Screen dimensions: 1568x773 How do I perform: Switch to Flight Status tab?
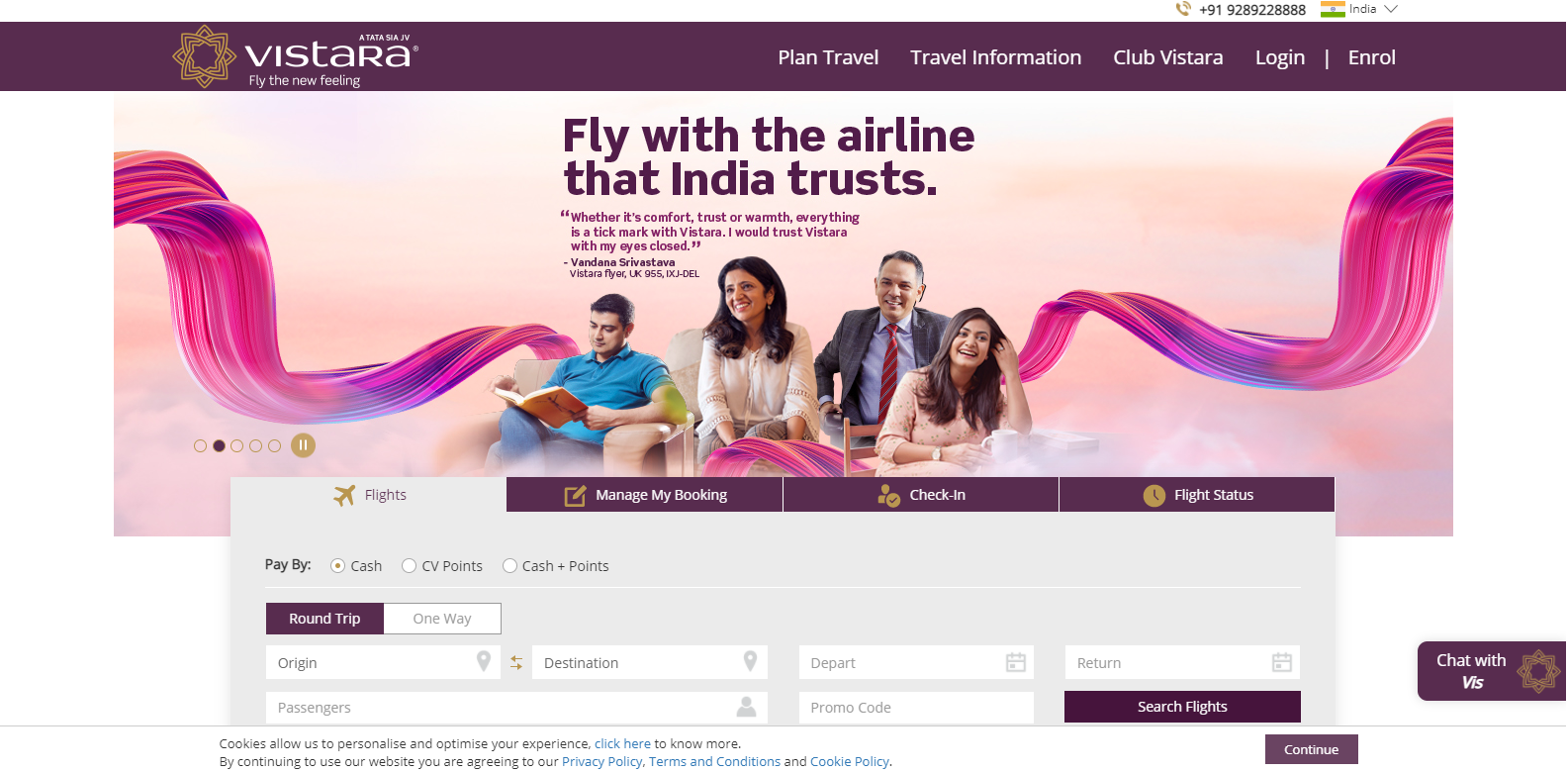click(1197, 495)
